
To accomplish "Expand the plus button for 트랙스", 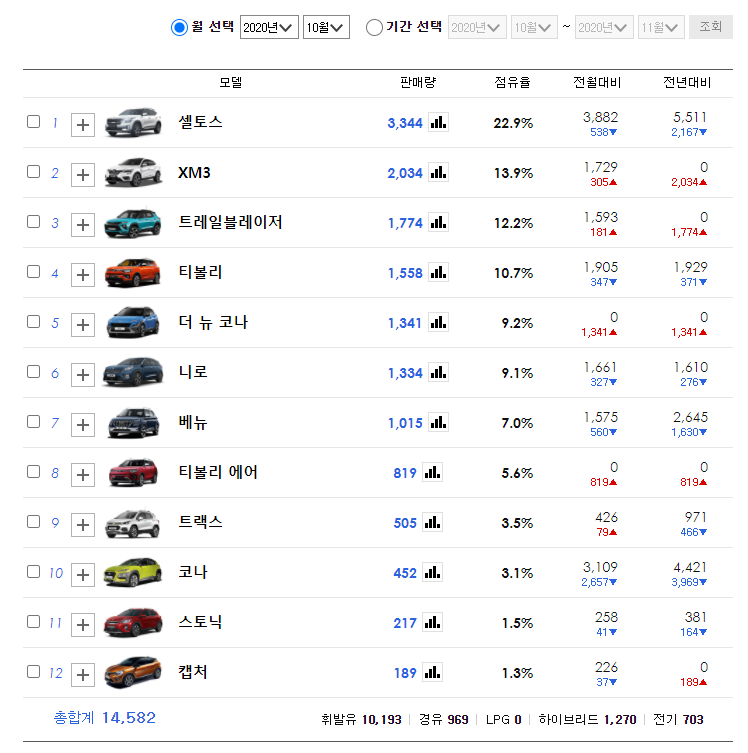I will coord(83,525).
